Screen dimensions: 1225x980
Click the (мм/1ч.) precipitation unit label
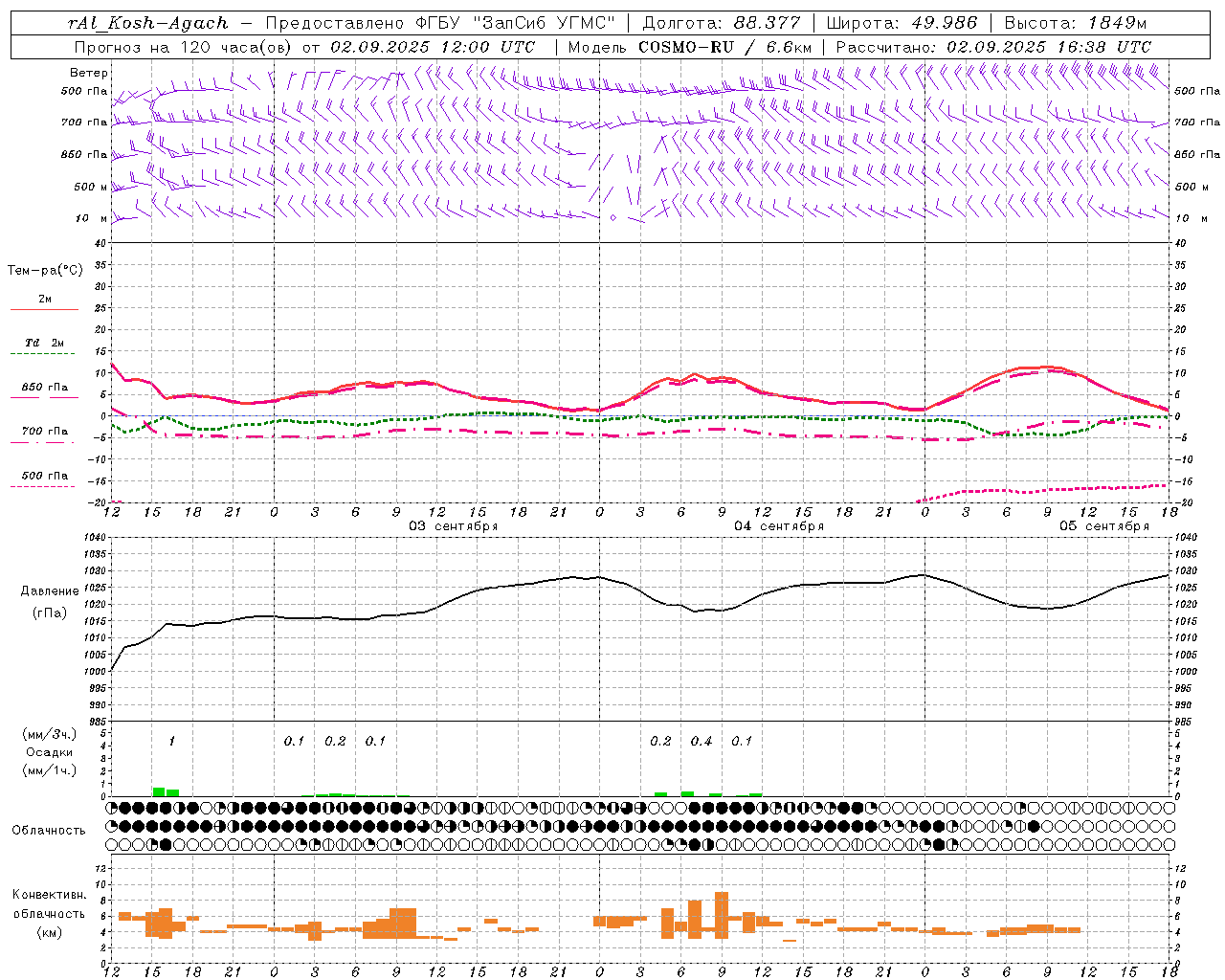[50, 770]
